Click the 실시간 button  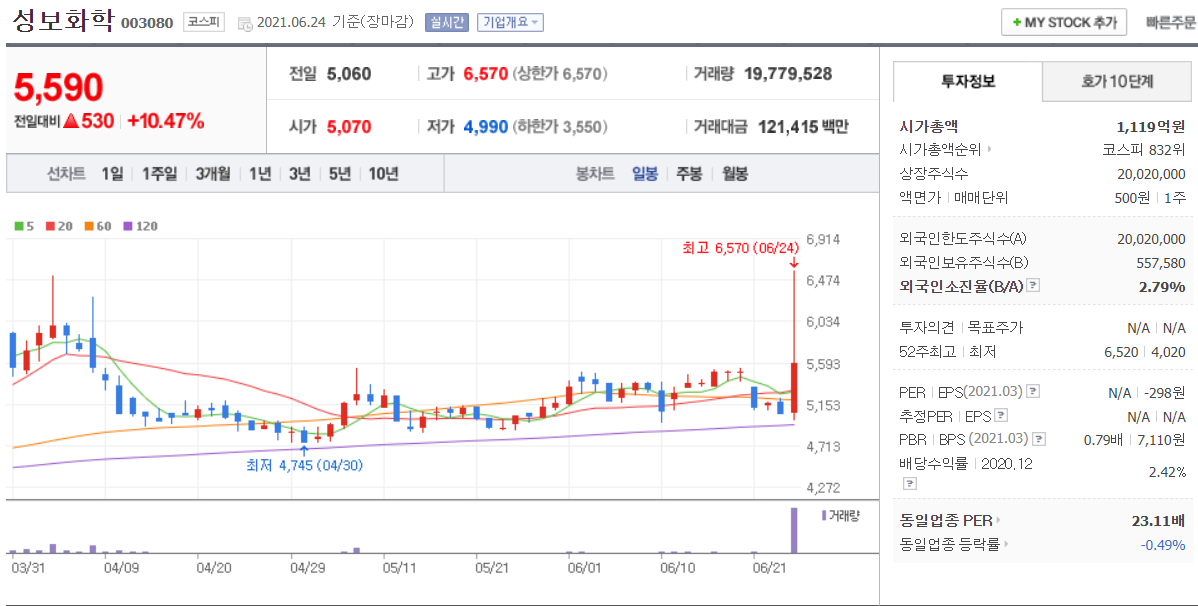tap(447, 23)
